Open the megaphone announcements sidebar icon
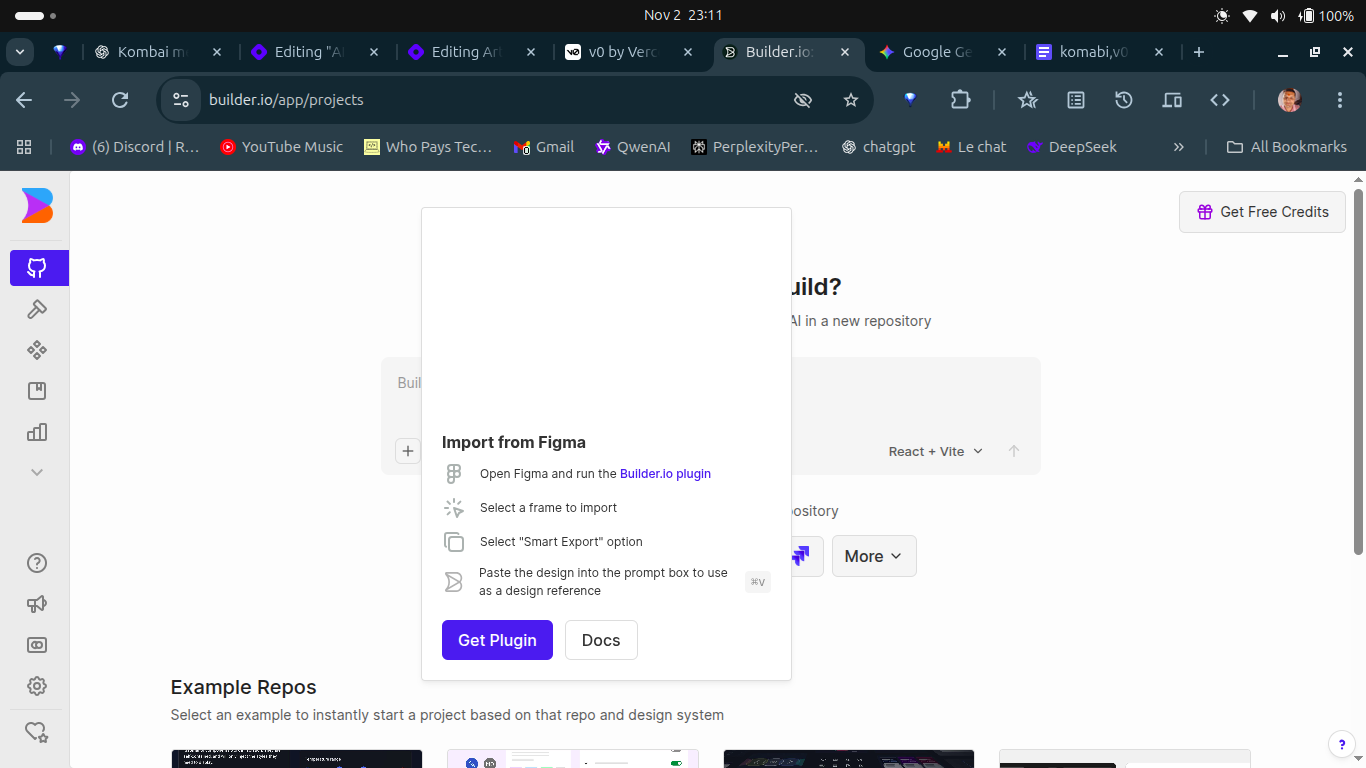Image resolution: width=1366 pixels, height=768 pixels. (37, 604)
